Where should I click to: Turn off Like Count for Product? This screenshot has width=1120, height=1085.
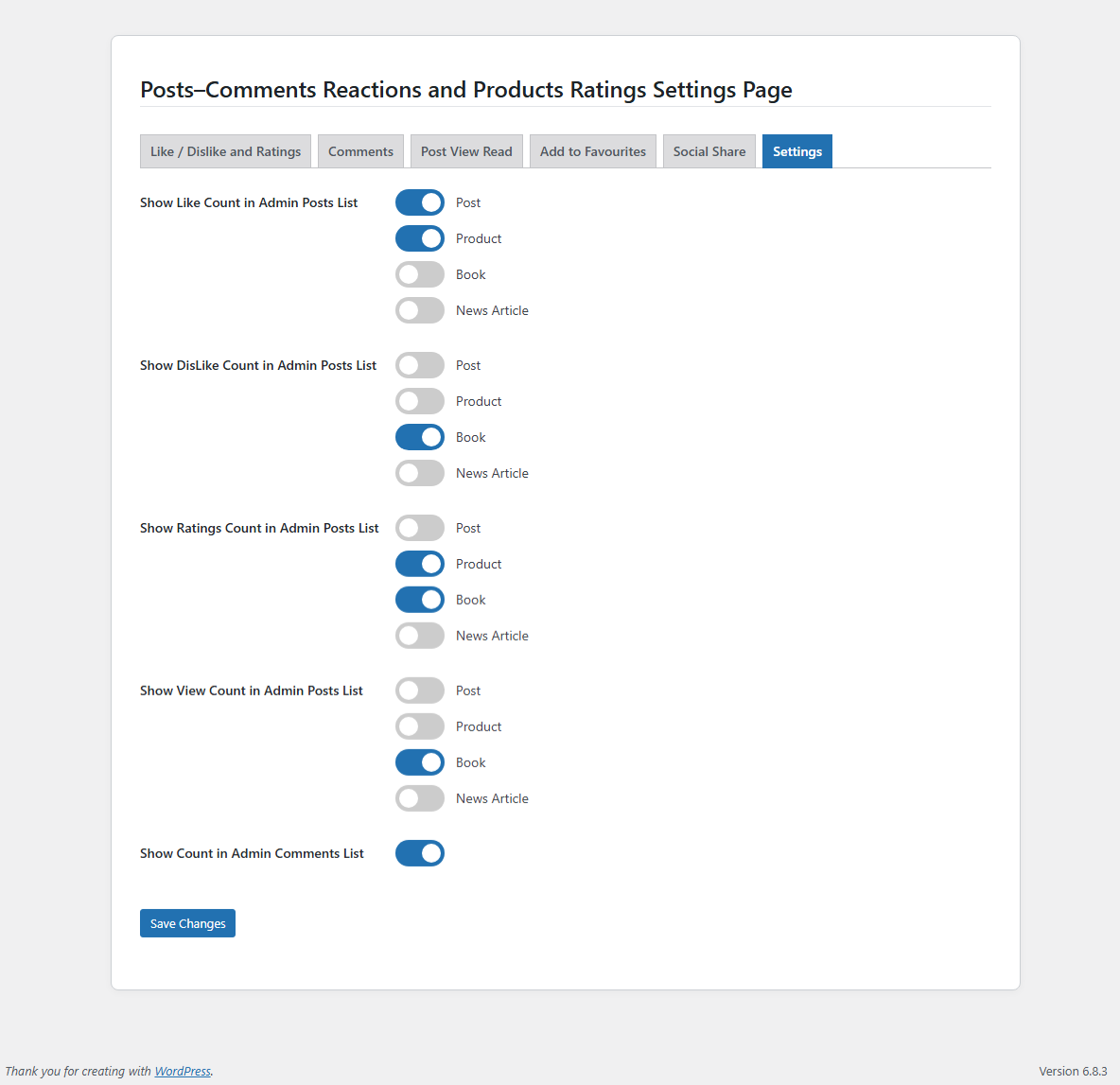419,238
